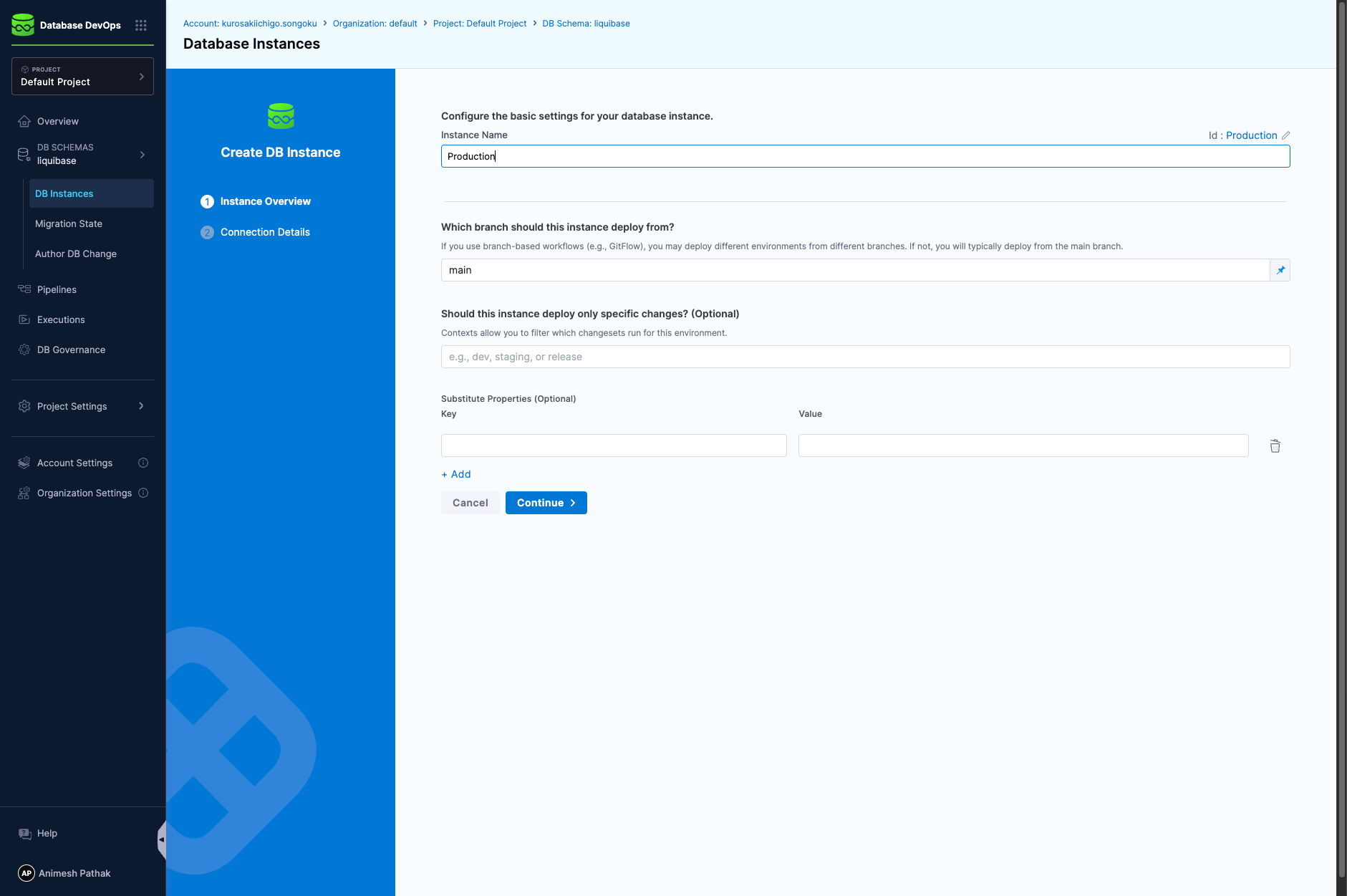Click the substitute property Value field

[x=1023, y=445]
